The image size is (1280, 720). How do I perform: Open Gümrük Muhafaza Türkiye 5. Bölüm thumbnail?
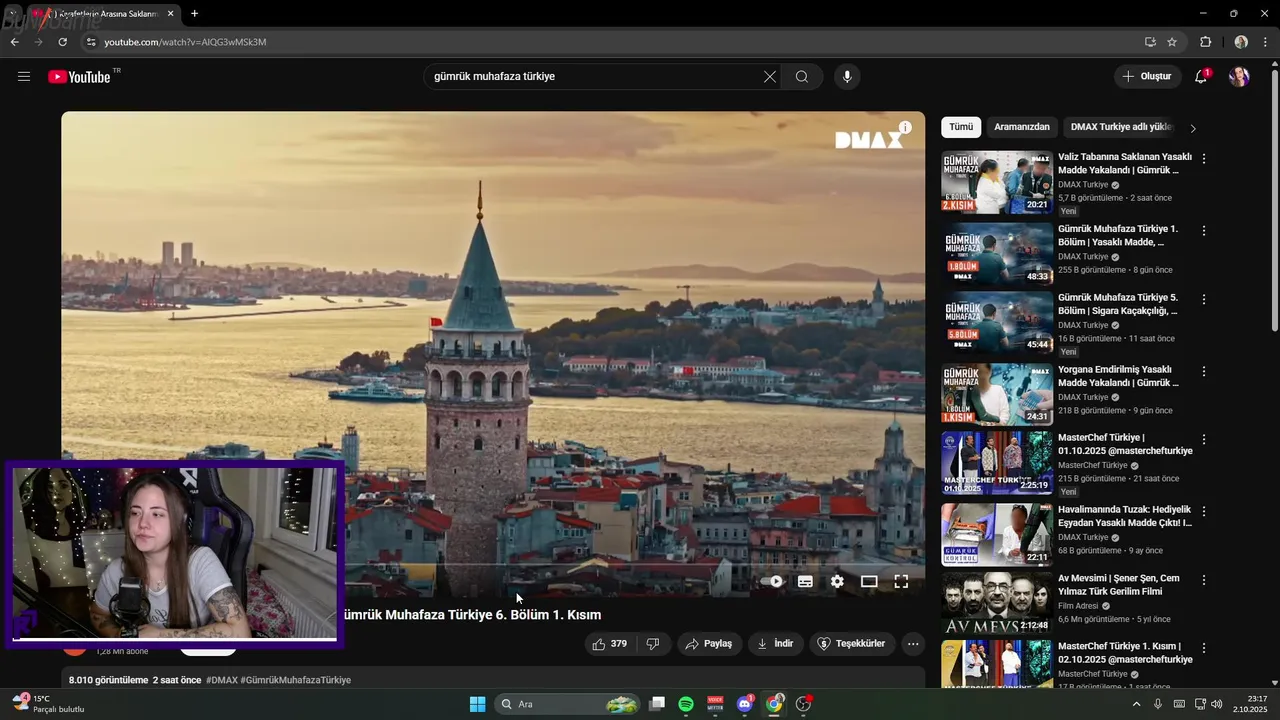[997, 322]
